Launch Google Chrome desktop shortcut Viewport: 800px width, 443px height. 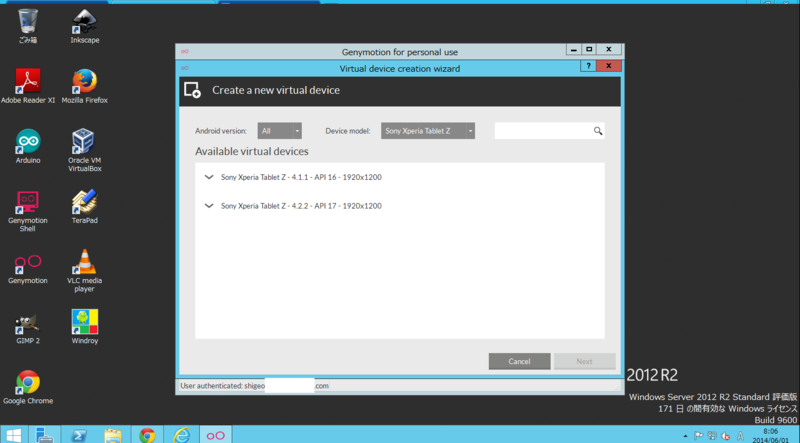[28, 387]
